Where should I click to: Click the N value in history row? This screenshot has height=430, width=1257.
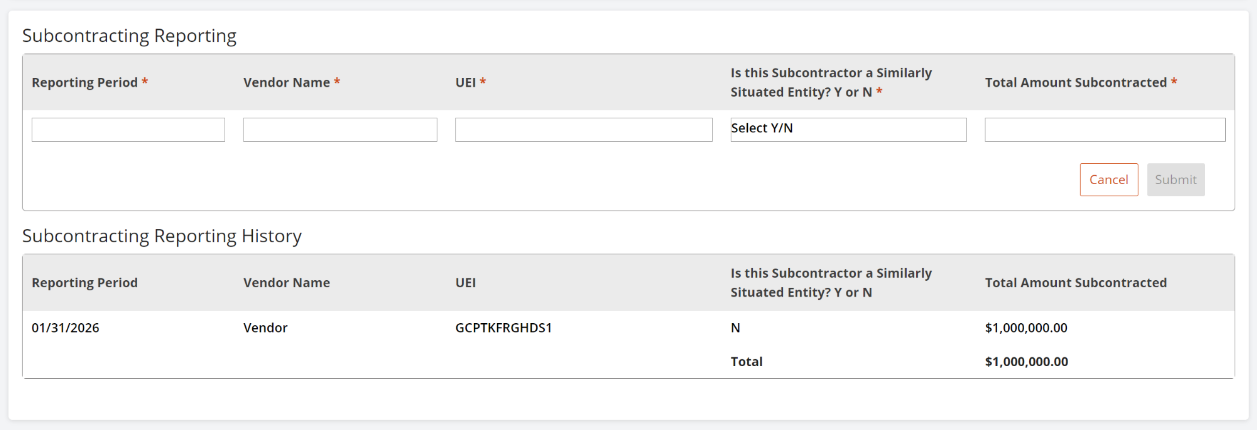736,327
